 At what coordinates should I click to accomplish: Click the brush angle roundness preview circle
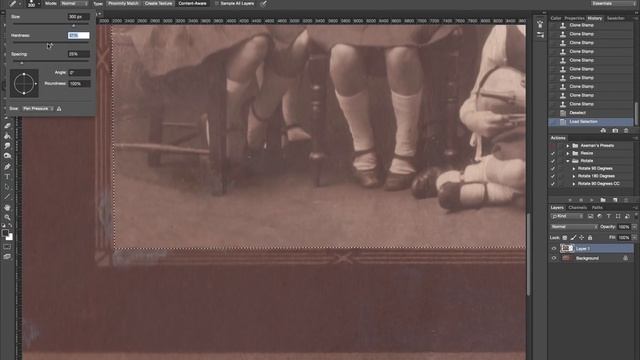click(x=24, y=83)
